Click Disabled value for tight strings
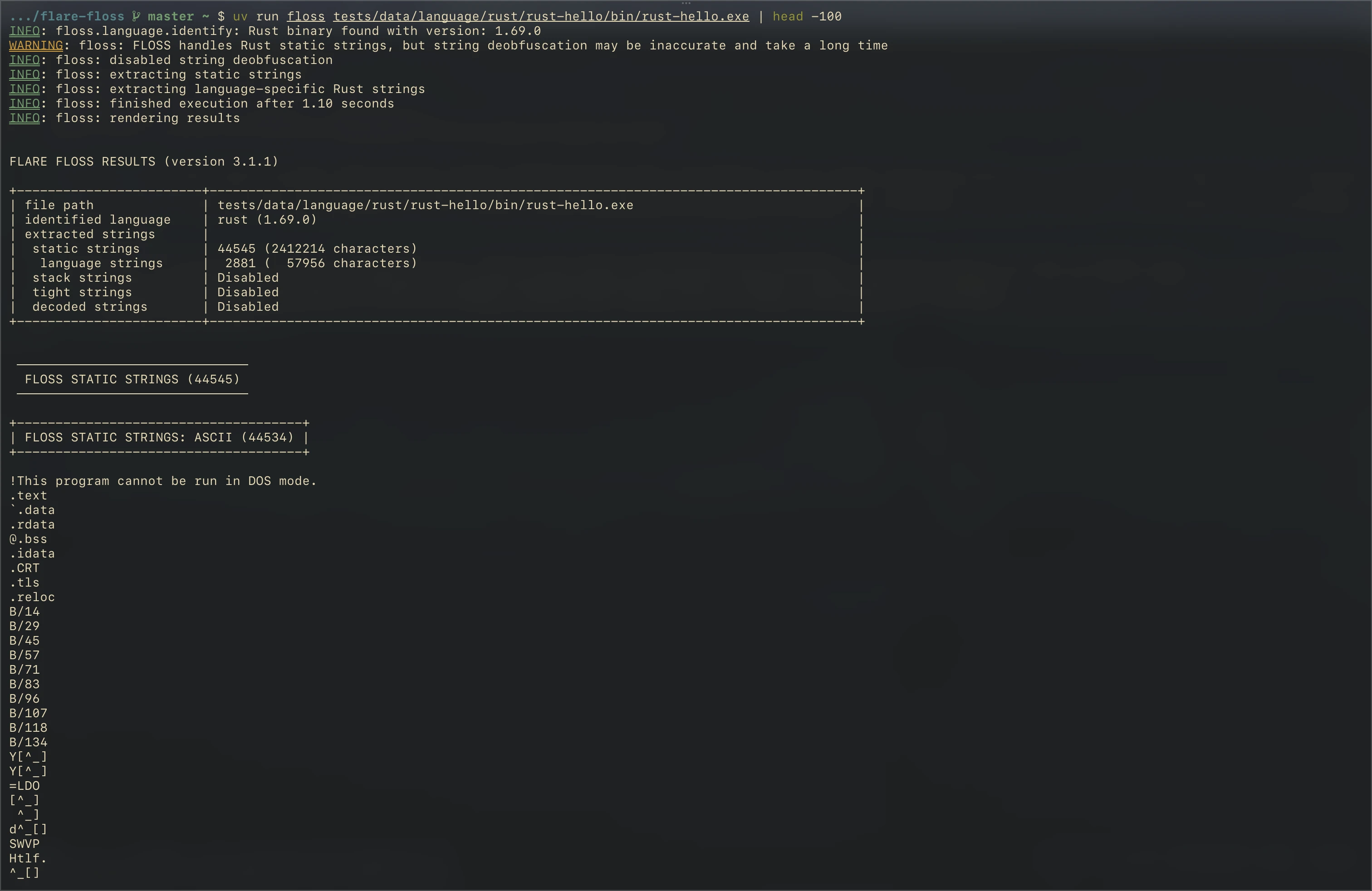The height and width of the screenshot is (891, 1372). (248, 292)
